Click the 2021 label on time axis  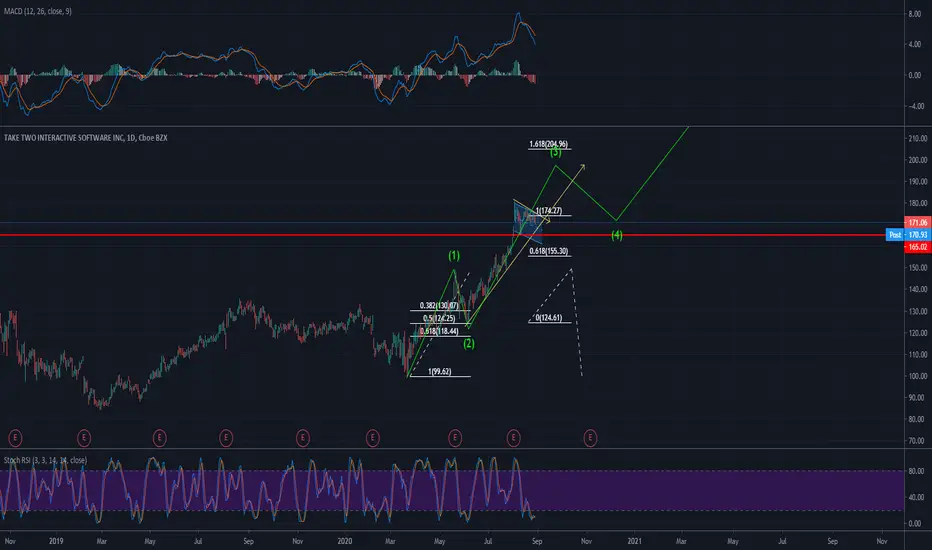pyautogui.click(x=634, y=541)
